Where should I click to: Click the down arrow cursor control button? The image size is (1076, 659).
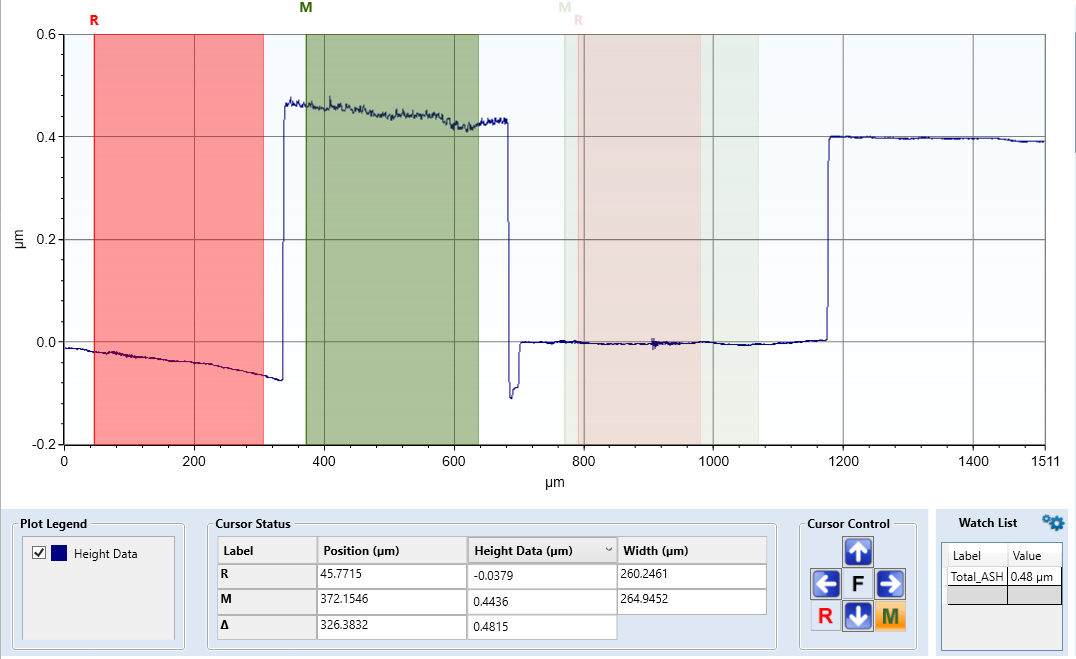click(858, 616)
